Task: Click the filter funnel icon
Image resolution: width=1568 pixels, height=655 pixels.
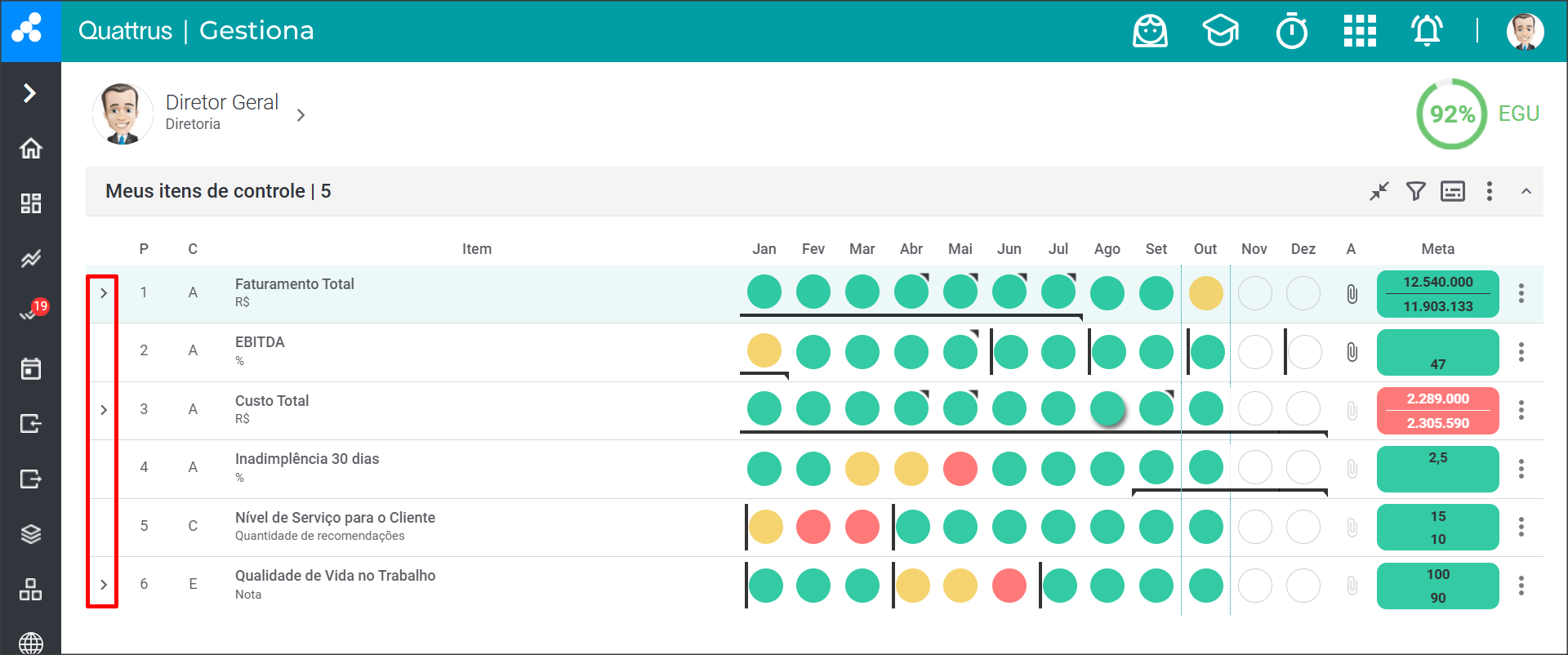Action: point(1415,191)
